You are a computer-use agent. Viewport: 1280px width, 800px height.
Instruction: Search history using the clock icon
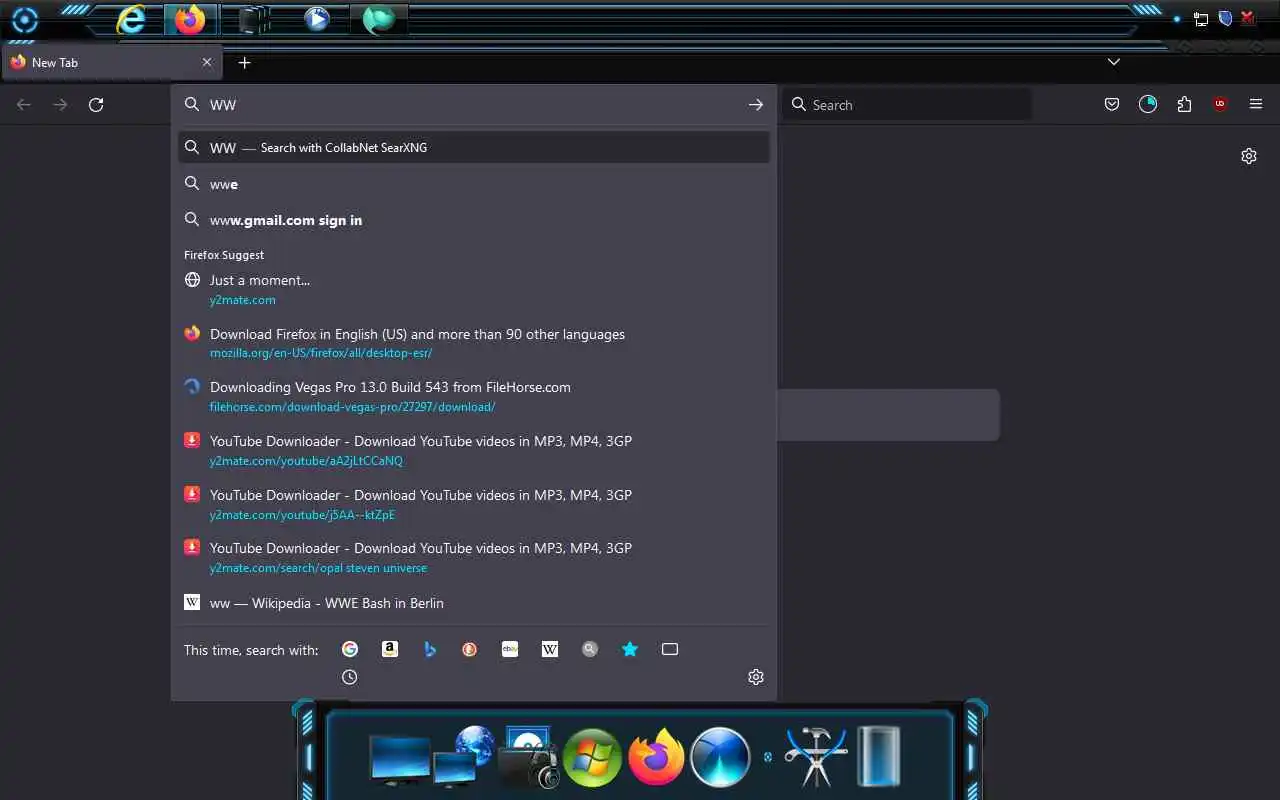click(x=350, y=677)
